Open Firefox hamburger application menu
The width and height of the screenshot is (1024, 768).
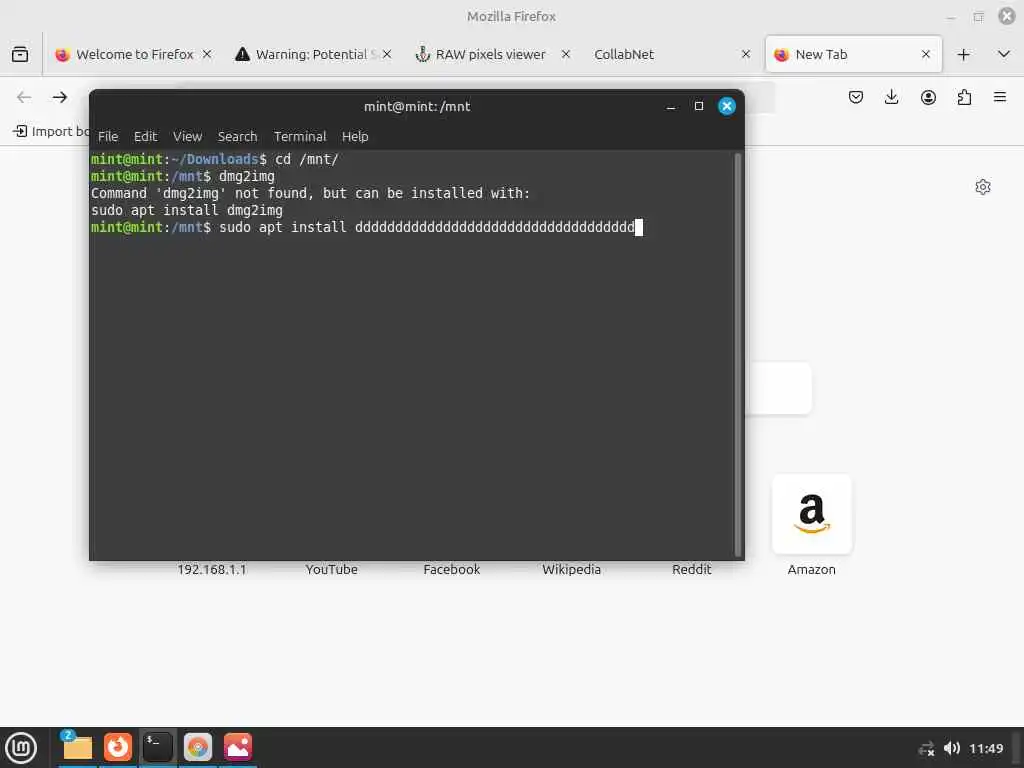1000,97
